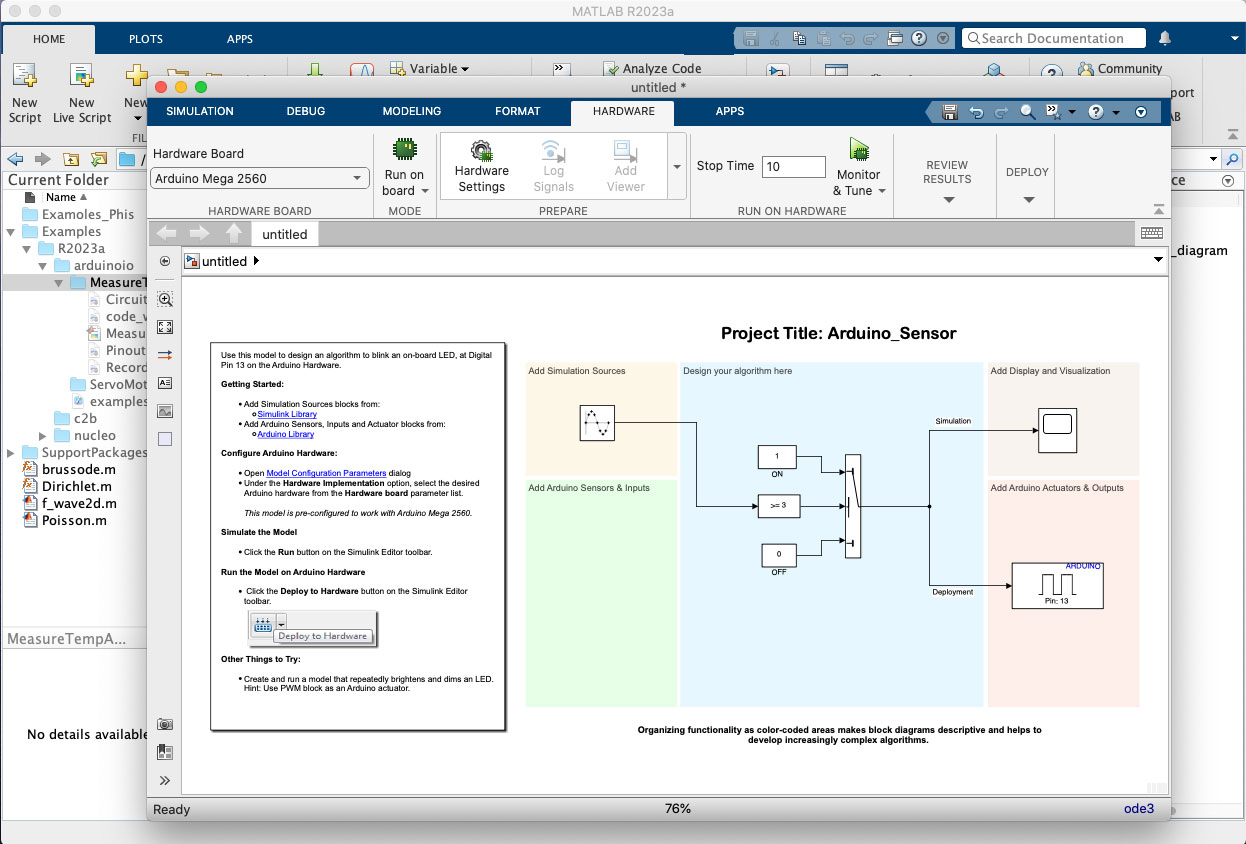
Task: Click Zoom In tool in canvas palette
Action: click(166, 299)
